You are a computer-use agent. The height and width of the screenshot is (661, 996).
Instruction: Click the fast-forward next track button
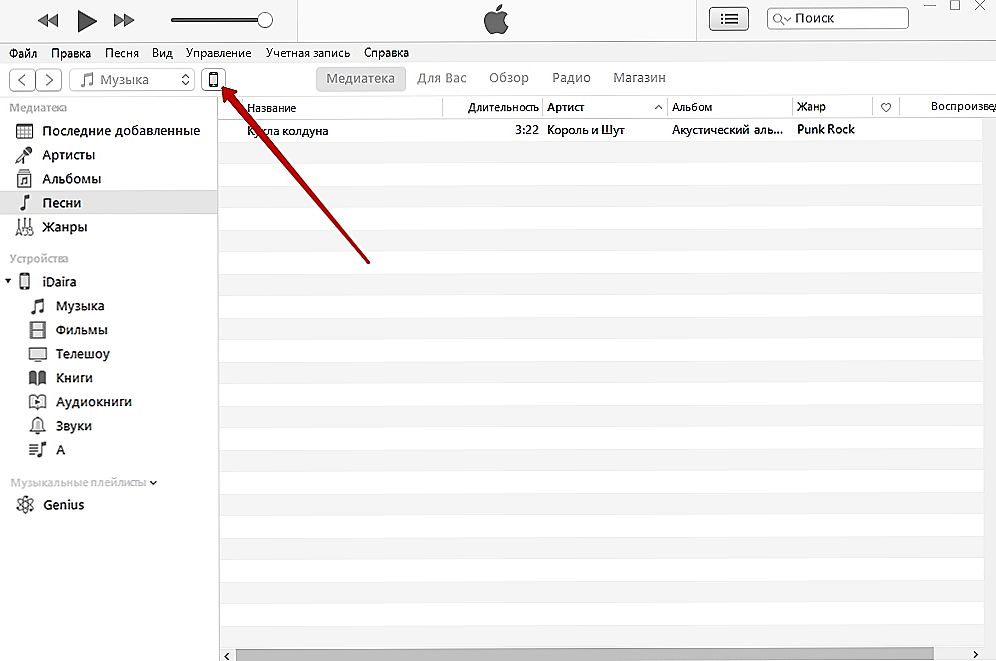124,20
